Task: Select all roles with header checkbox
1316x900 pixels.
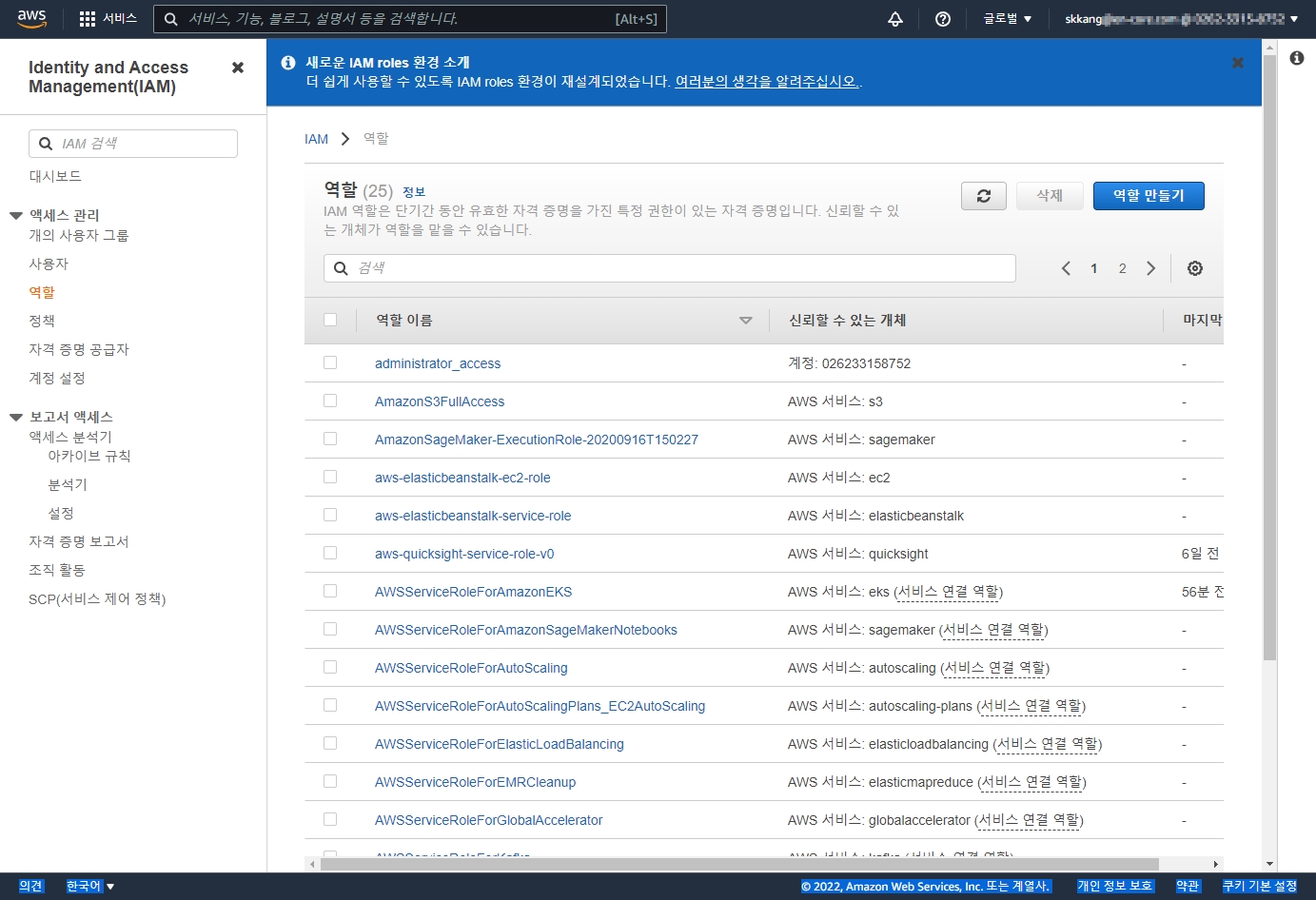Action: pos(330,320)
